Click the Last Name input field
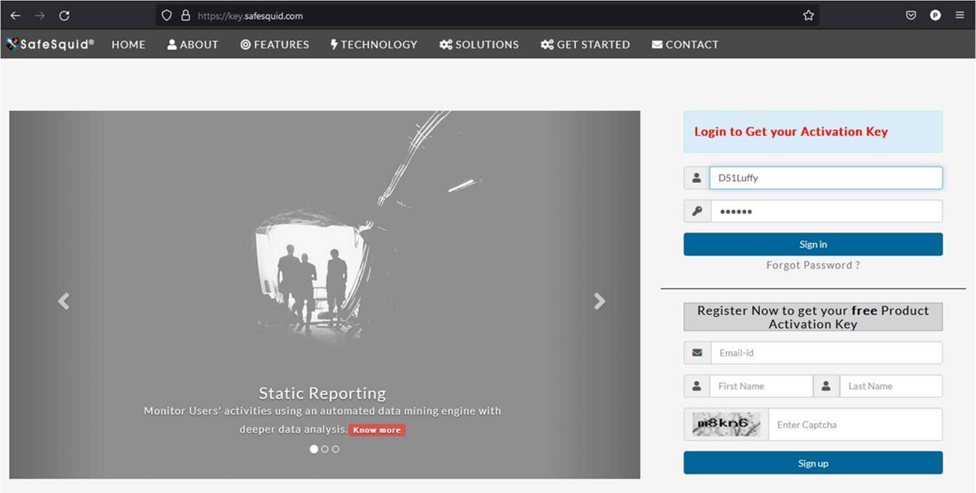This screenshot has width=976, height=493. [x=891, y=386]
